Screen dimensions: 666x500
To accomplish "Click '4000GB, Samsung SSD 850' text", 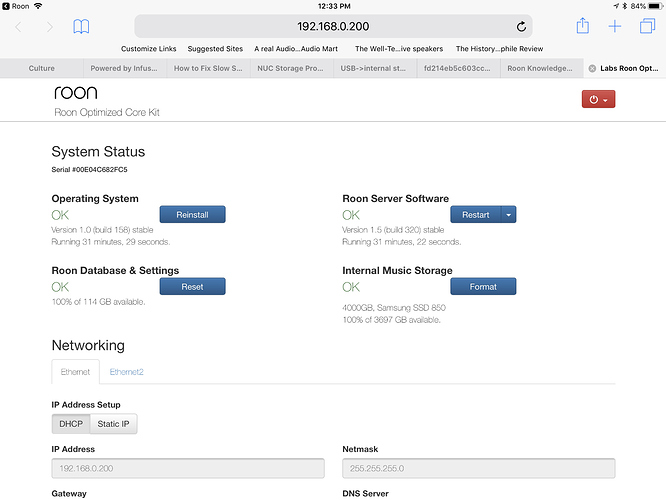I will coord(394,308).
